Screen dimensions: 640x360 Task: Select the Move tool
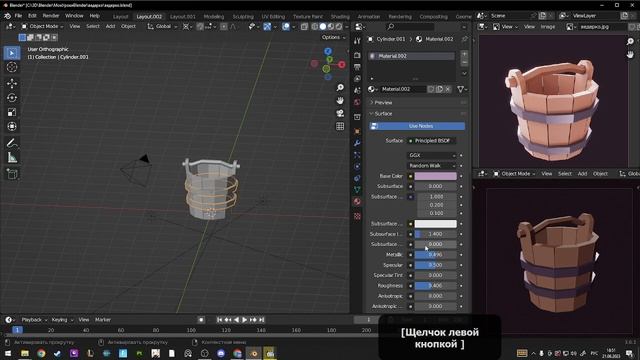point(12,83)
